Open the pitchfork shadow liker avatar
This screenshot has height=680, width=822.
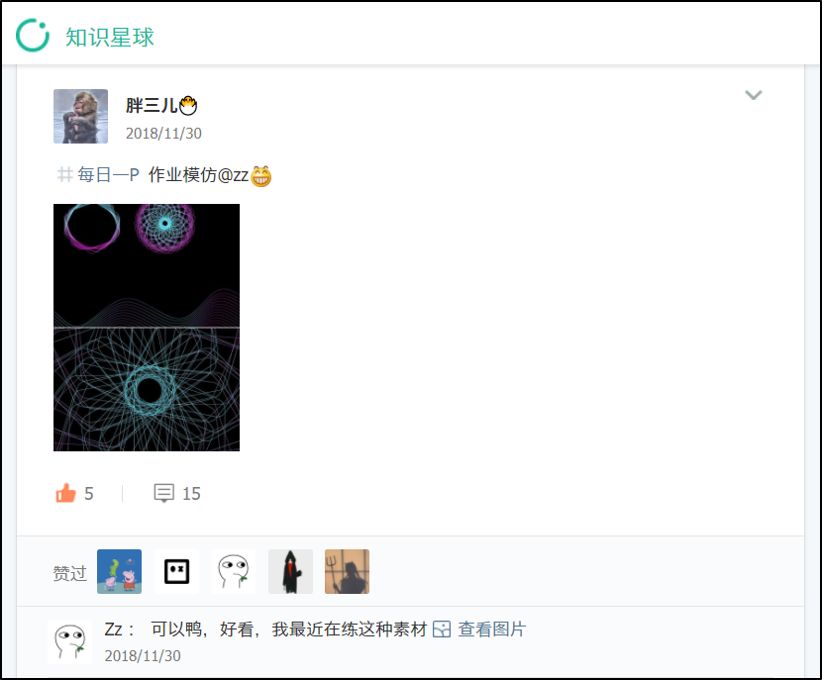(x=347, y=571)
